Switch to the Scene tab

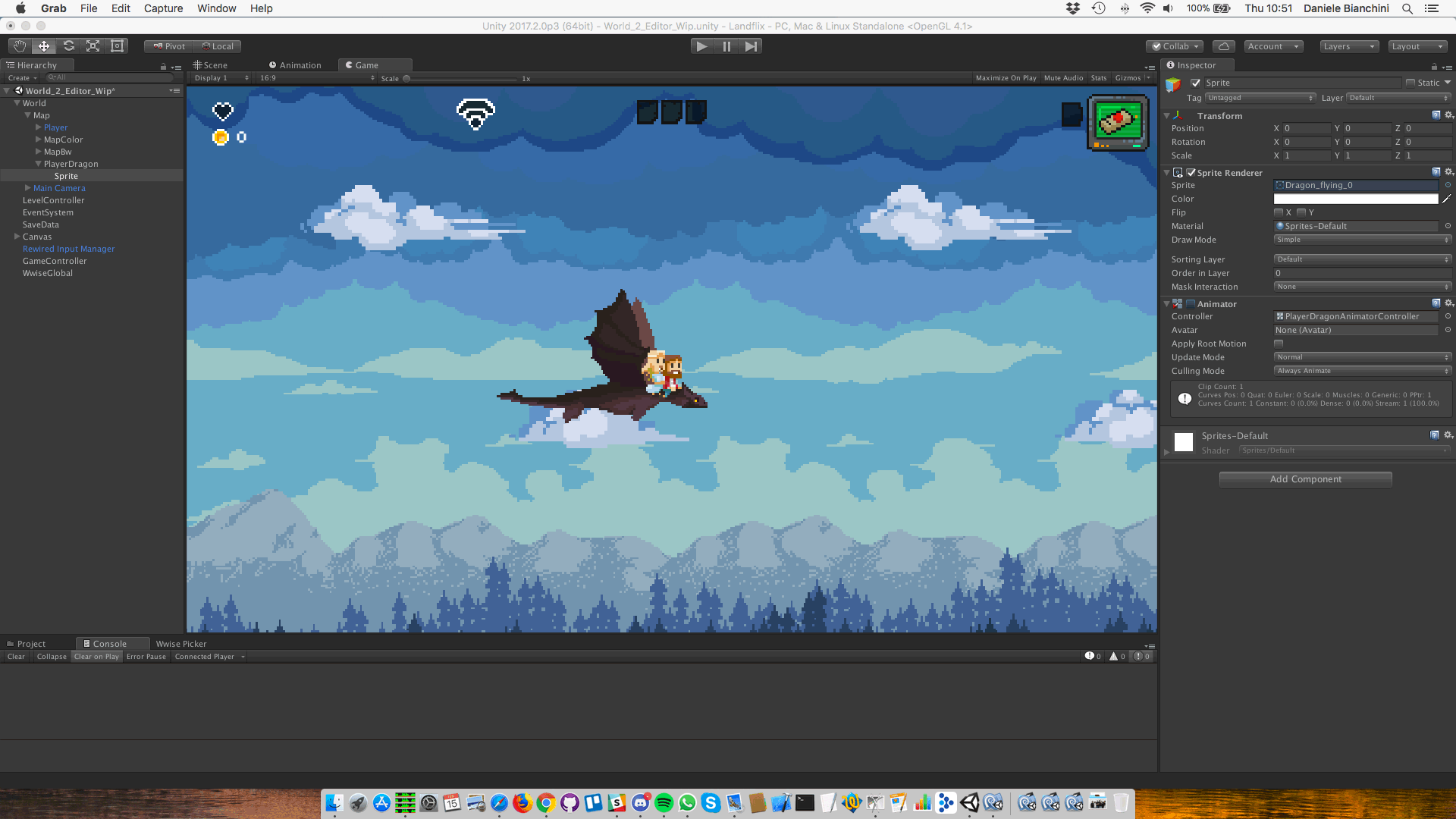tap(210, 65)
